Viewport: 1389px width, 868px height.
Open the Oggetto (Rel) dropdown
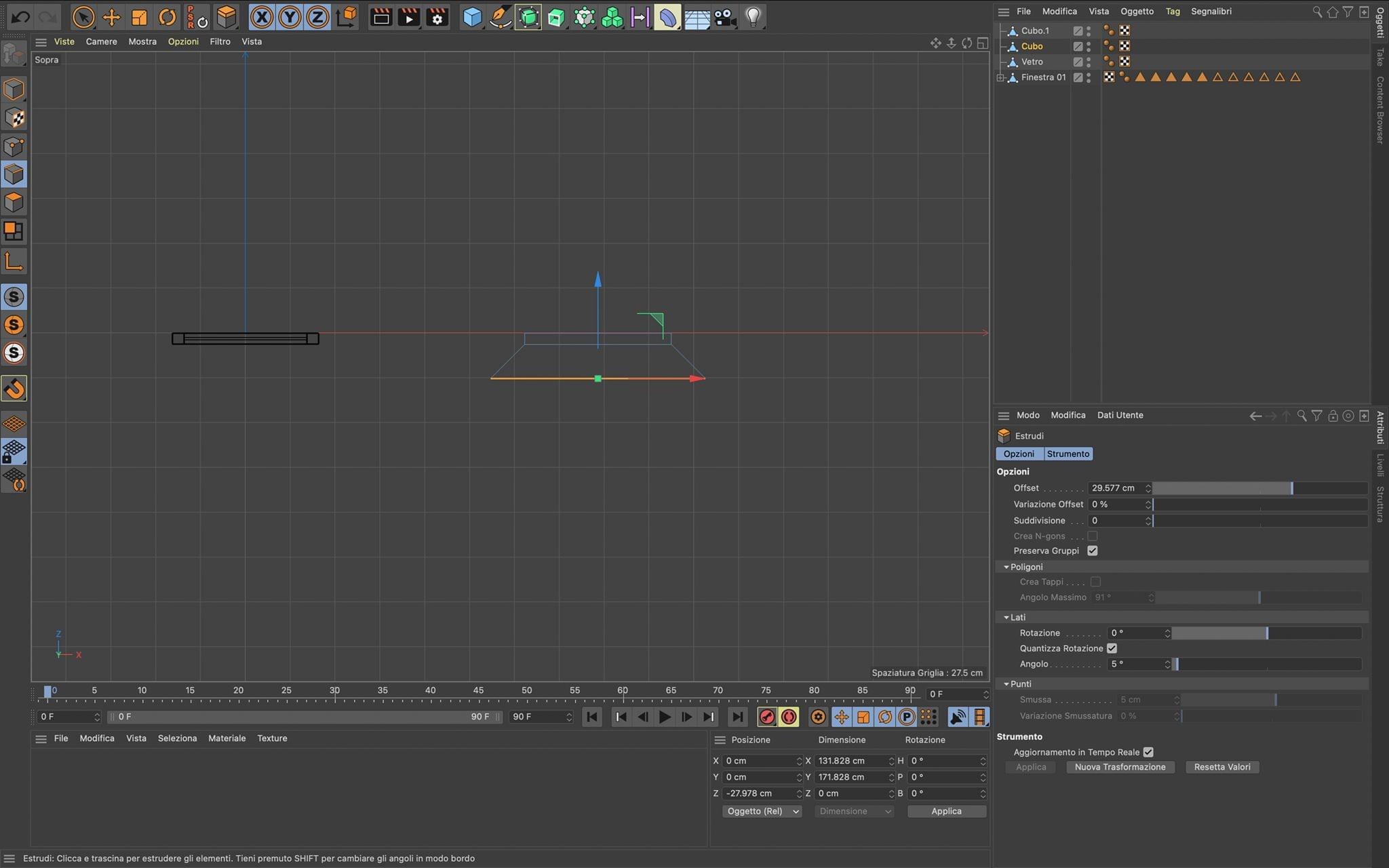click(761, 811)
